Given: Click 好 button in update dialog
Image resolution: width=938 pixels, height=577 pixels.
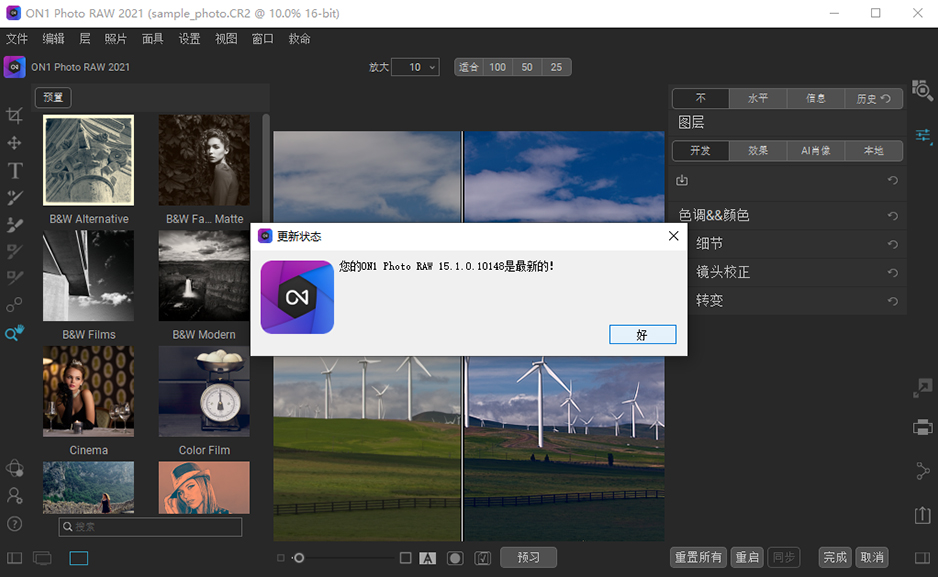Looking at the screenshot, I should click(642, 335).
